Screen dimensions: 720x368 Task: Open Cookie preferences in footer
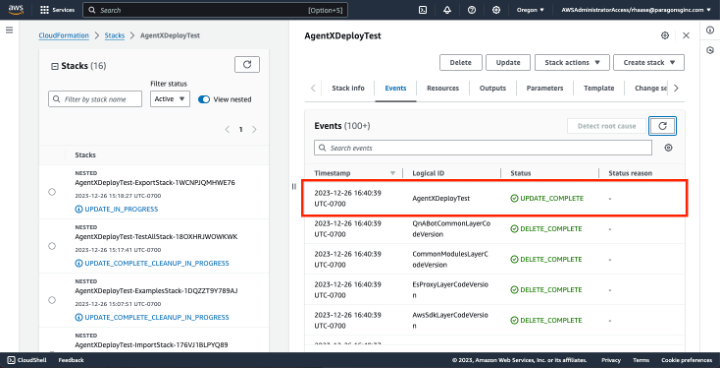click(x=687, y=360)
